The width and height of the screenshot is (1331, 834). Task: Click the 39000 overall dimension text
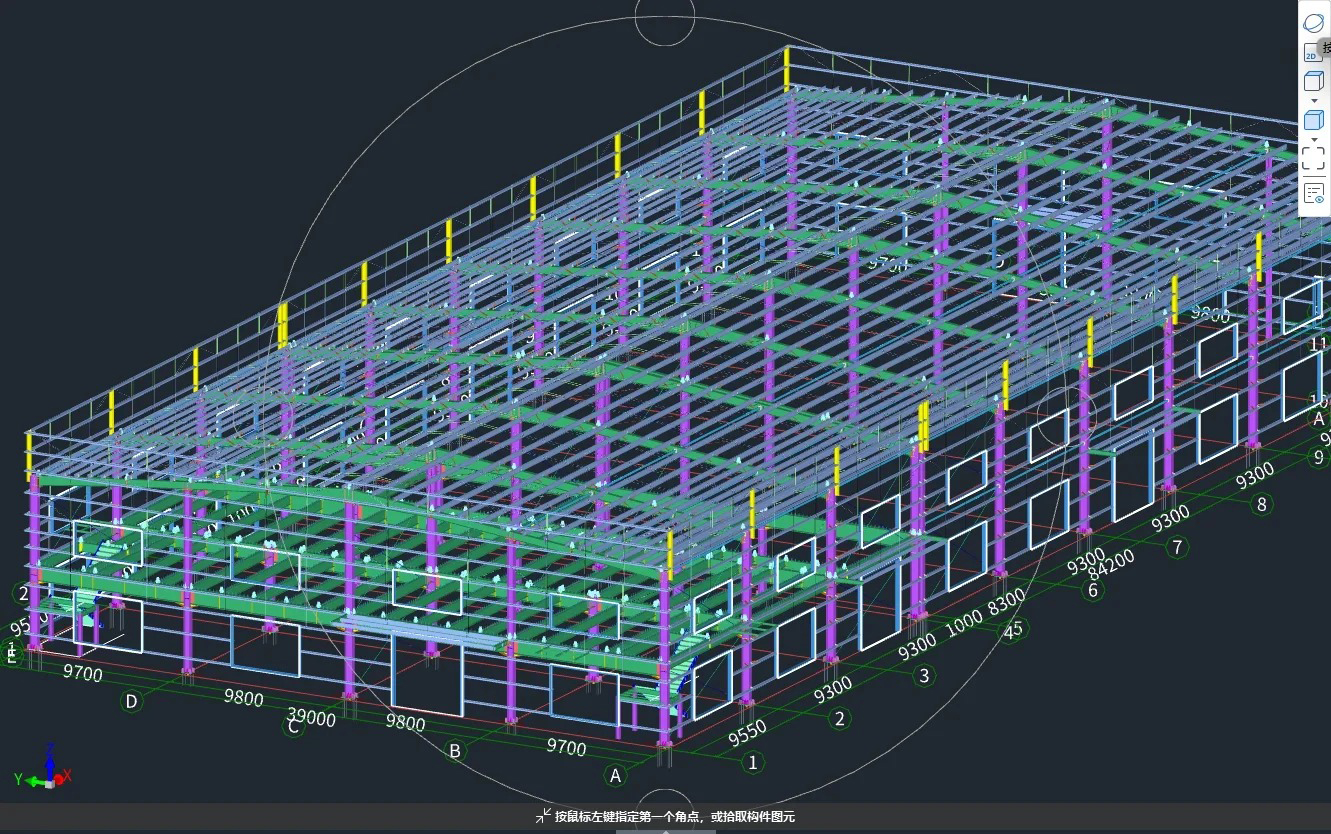[312, 717]
